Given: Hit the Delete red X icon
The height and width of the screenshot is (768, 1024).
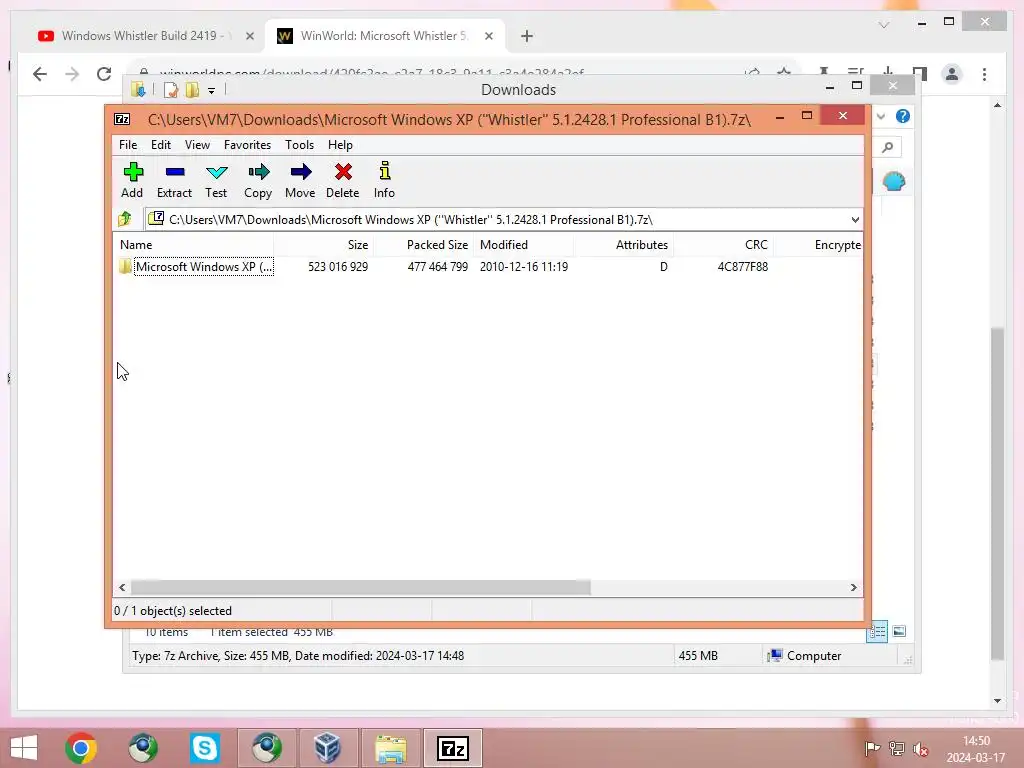Looking at the screenshot, I should click(x=343, y=180).
